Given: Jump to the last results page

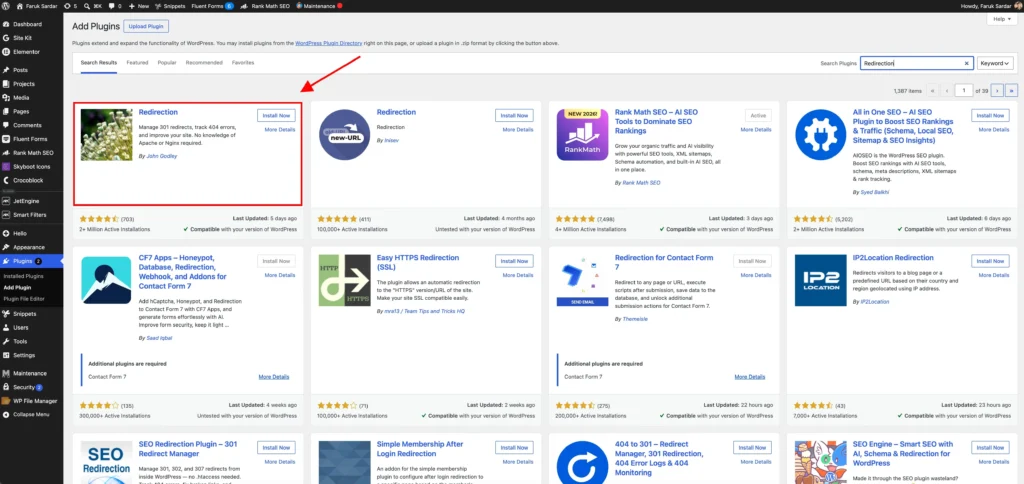Looking at the screenshot, I should point(1012,90).
